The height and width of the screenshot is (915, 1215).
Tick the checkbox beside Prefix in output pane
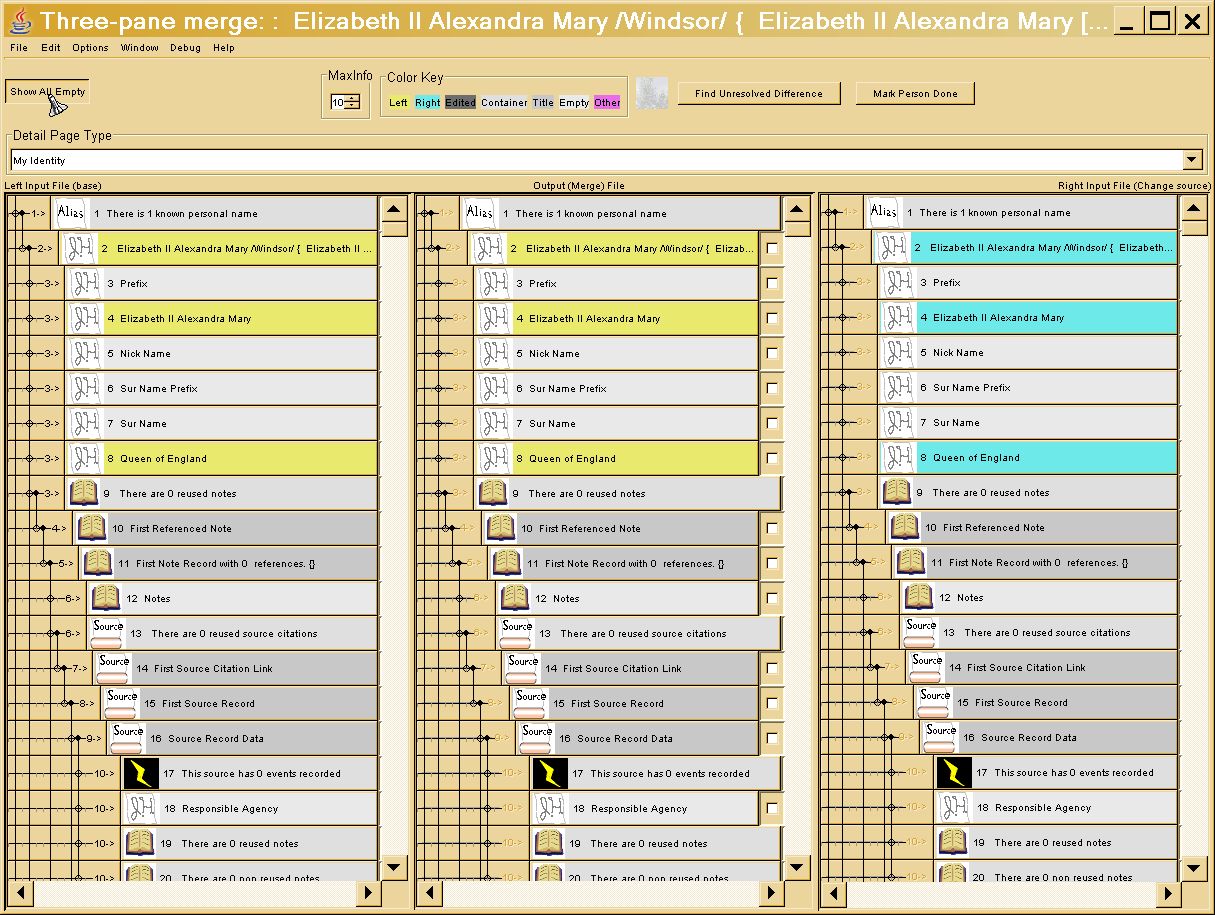[772, 283]
